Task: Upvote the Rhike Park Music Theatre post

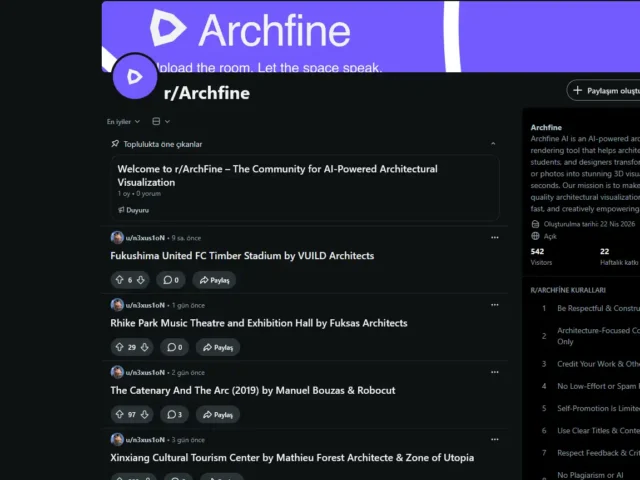Action: point(119,347)
